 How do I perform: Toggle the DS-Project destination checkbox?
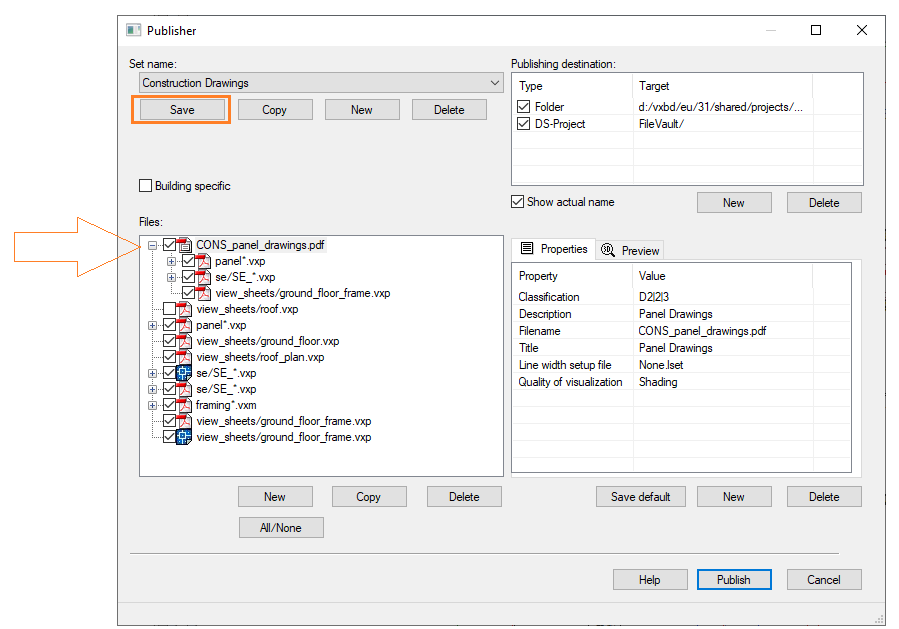tap(524, 124)
